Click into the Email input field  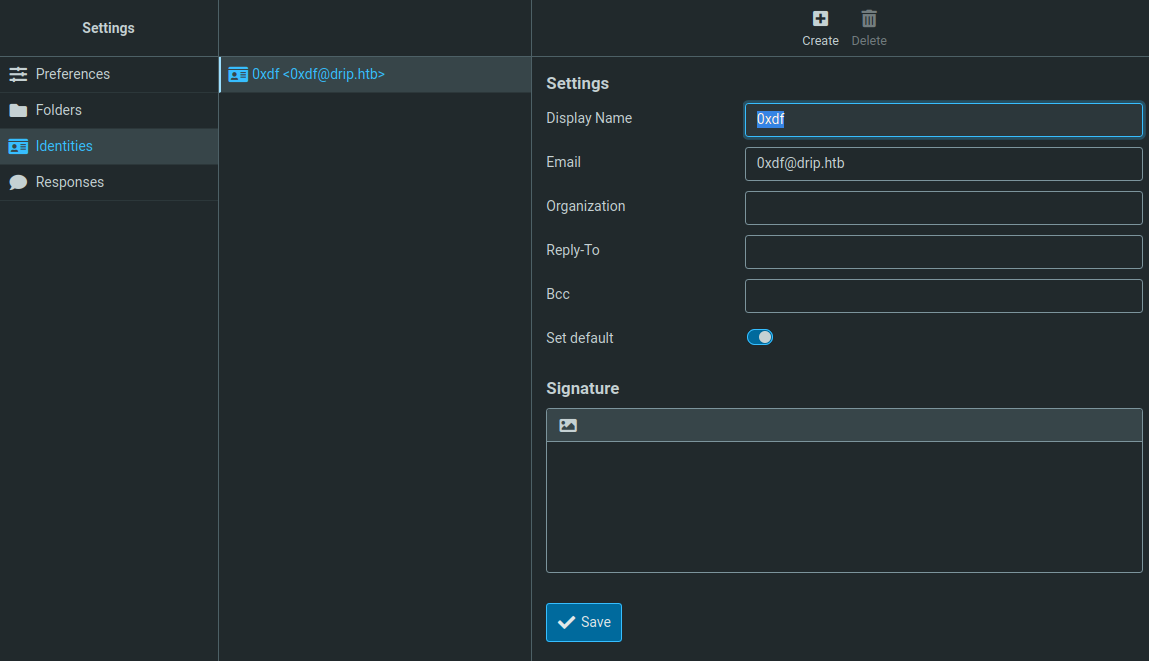(x=943, y=164)
